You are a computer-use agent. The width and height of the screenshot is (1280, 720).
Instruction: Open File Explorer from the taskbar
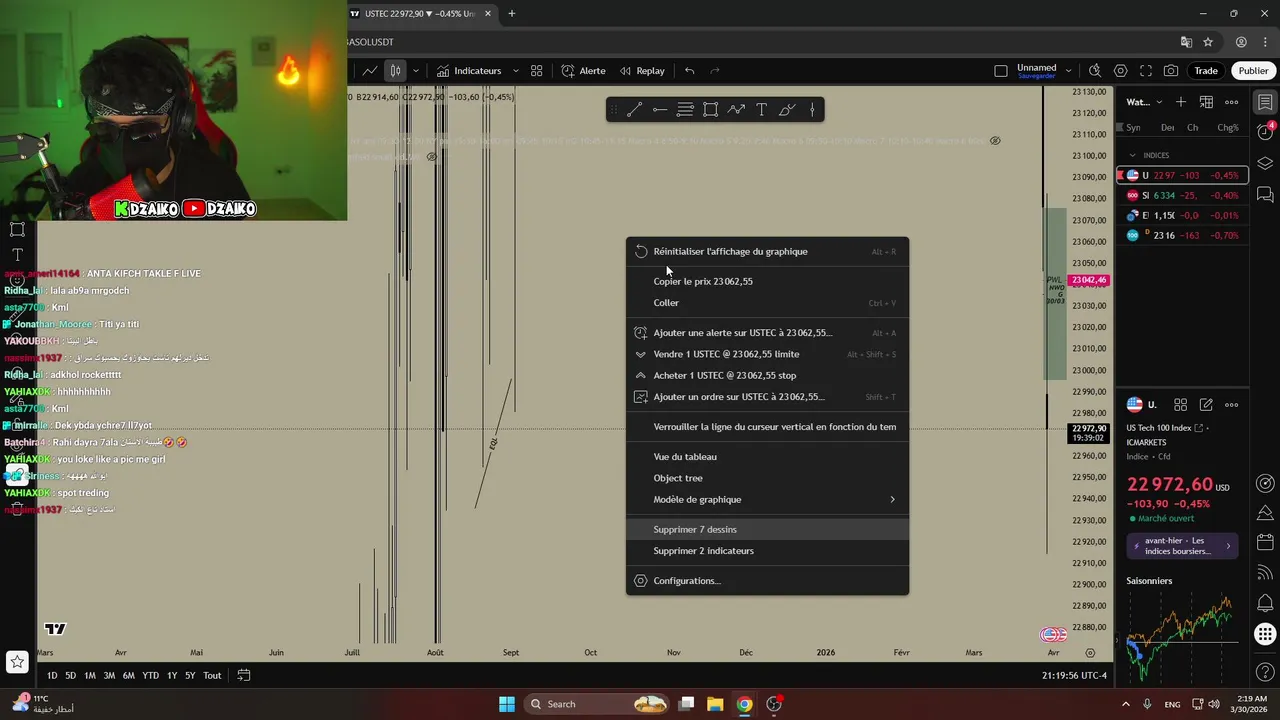(x=715, y=704)
